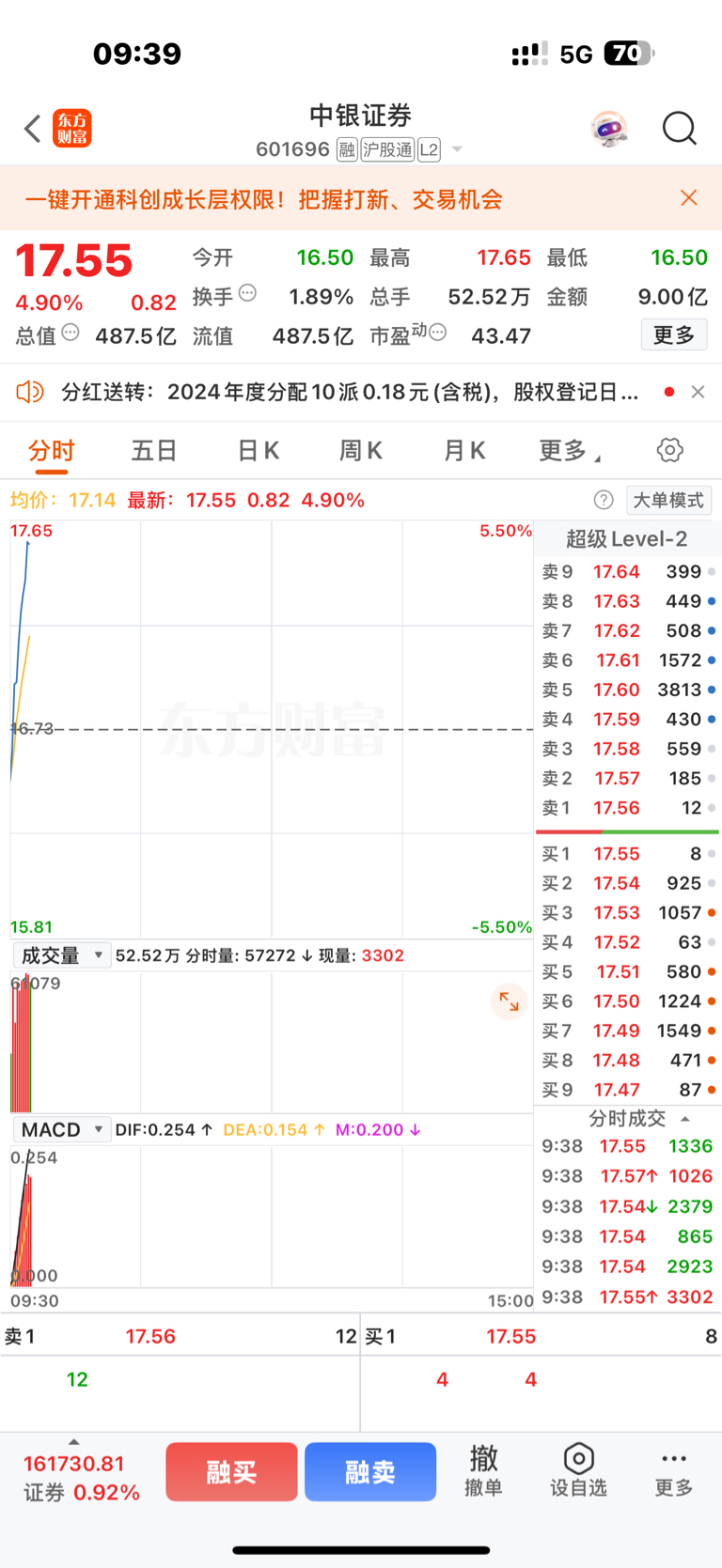
Task: Open 证券 0.92% index summary
Action: (82, 1493)
